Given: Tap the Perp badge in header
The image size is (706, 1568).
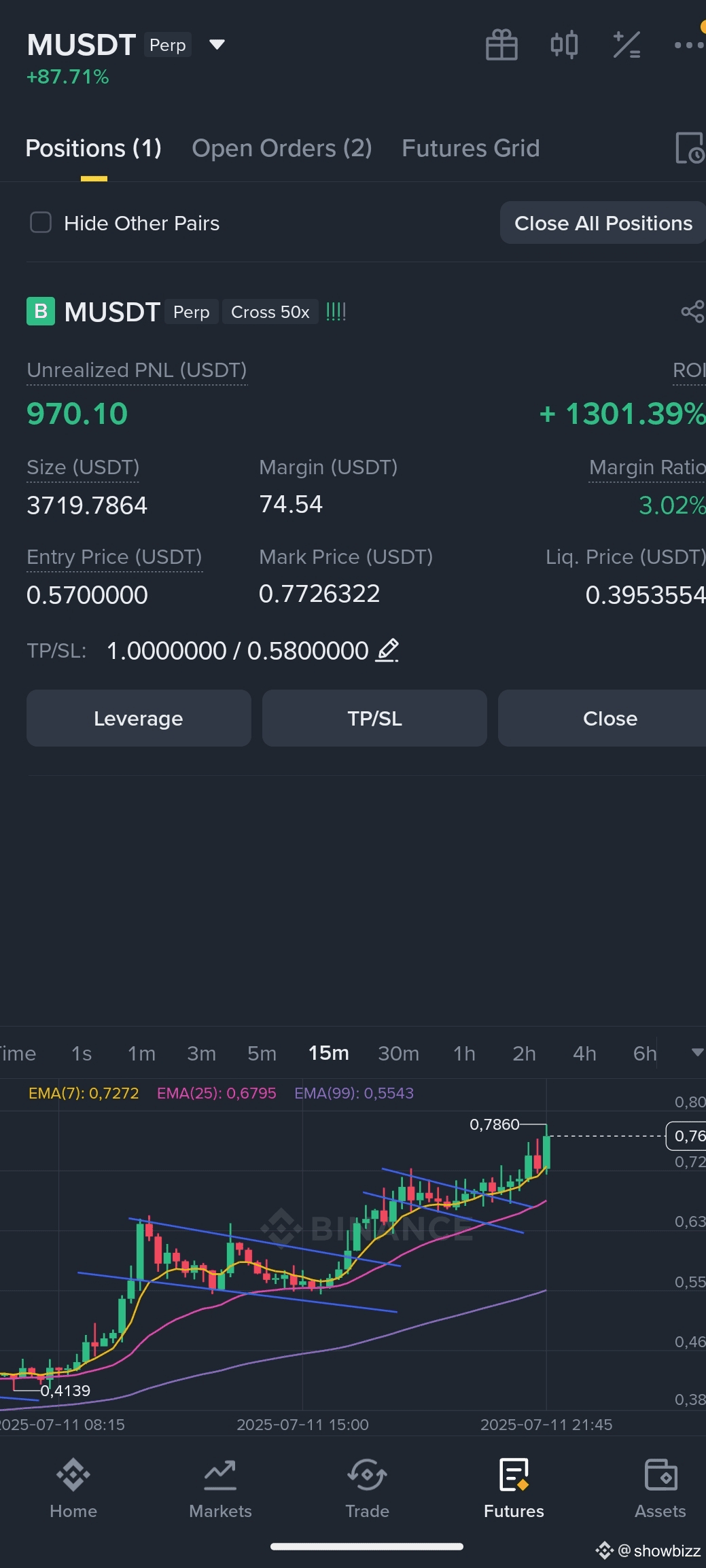Looking at the screenshot, I should (x=167, y=45).
